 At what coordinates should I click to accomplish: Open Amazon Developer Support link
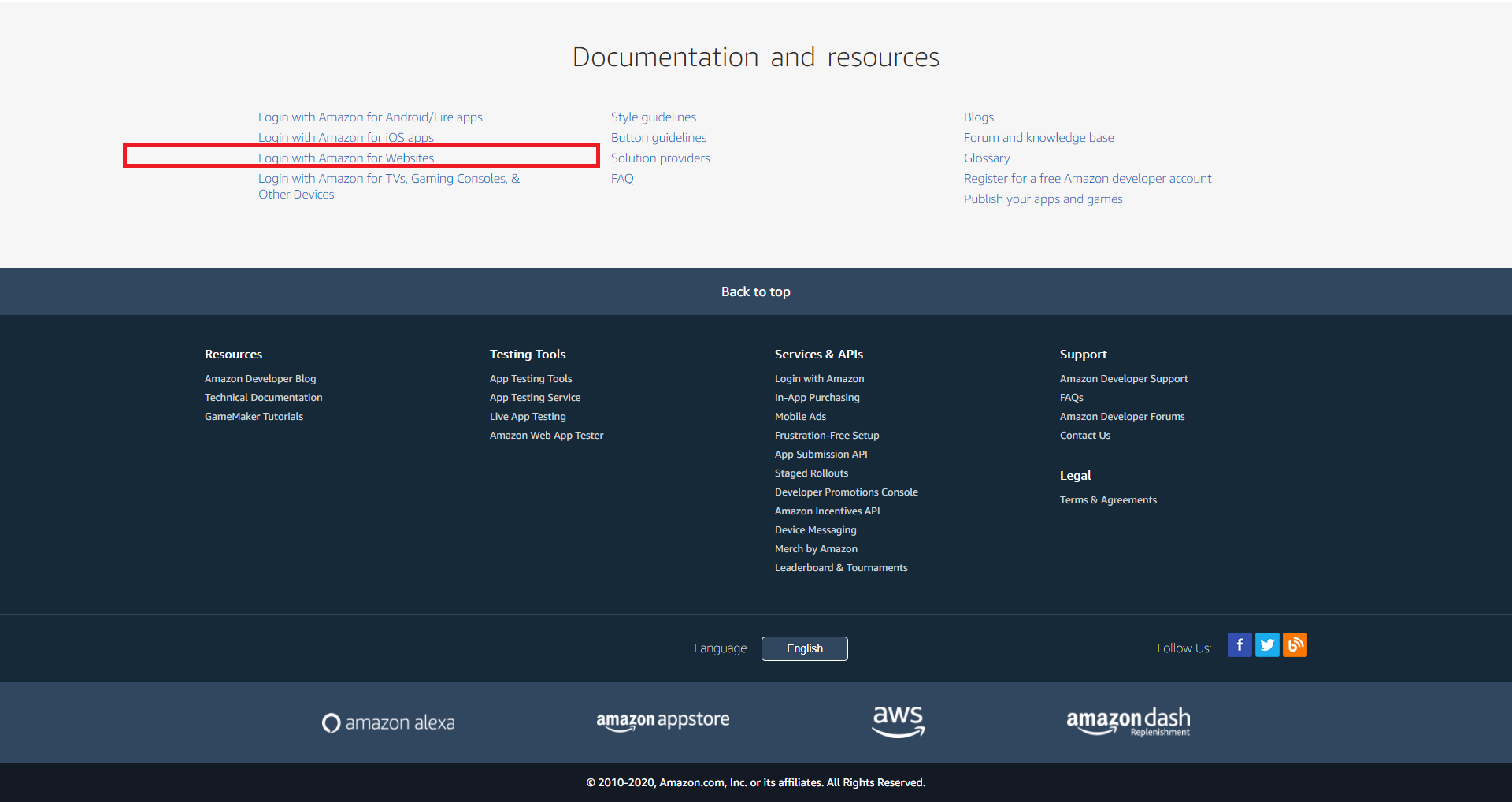[1124, 378]
